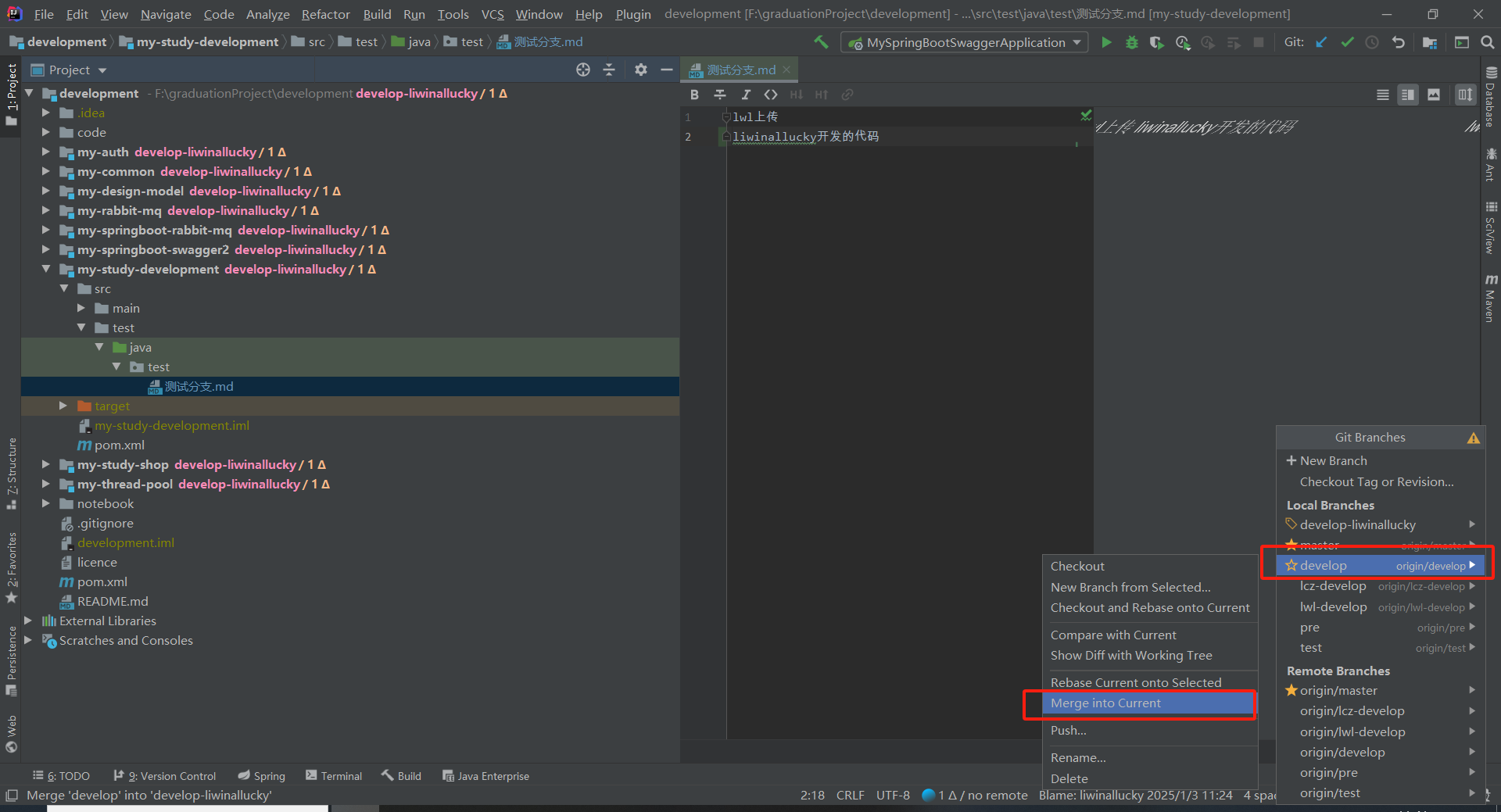This screenshot has width=1501, height=812.
Task: Open Project Structure from the toolbar
Action: [1430, 42]
